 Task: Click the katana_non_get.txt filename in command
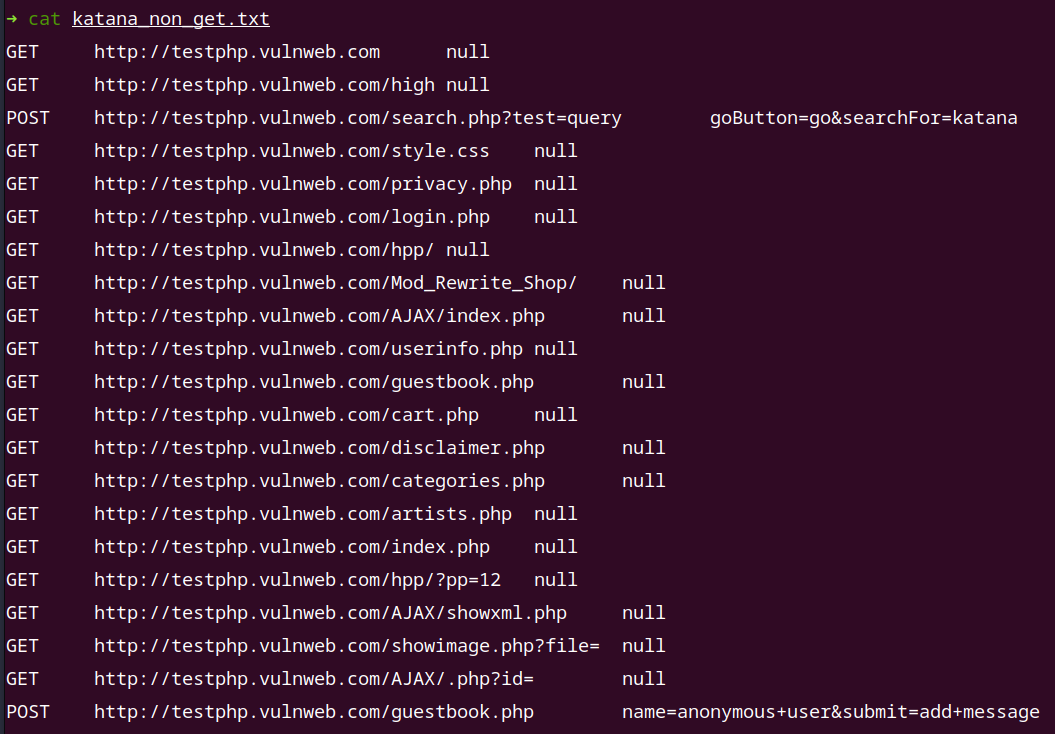(171, 19)
